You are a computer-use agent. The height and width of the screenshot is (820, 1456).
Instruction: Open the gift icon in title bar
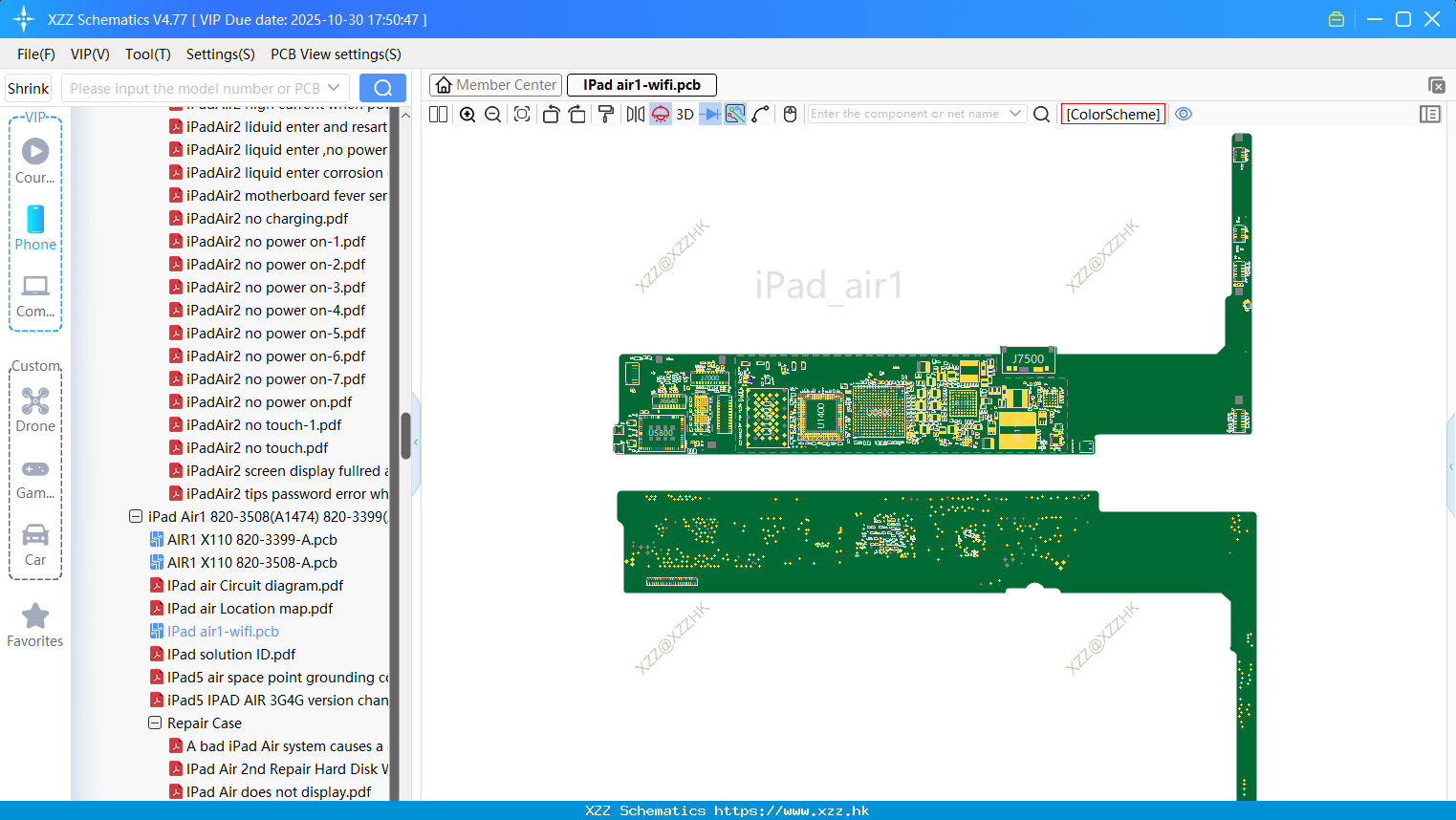1336,19
